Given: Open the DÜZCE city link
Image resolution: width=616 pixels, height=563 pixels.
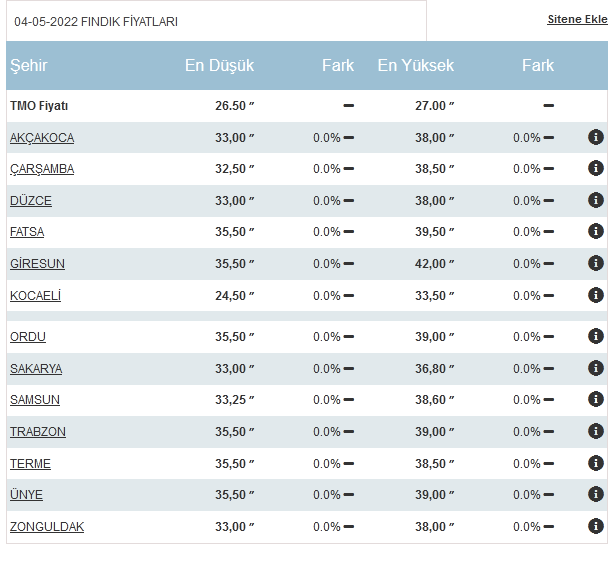Looking at the screenshot, I should click(x=31, y=201).
